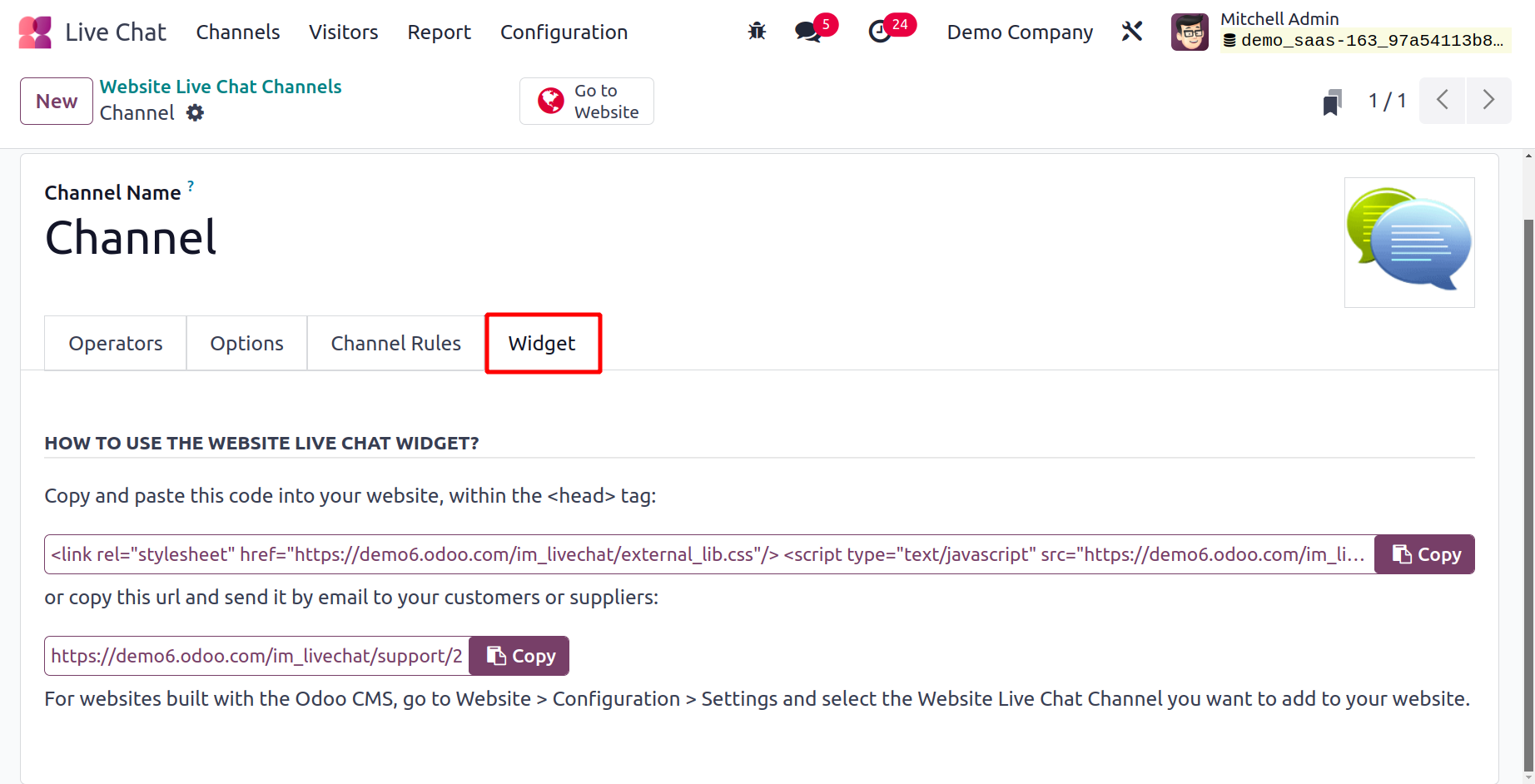Click the 1 / 1 record pager
1535x784 pixels.
coord(1387,101)
